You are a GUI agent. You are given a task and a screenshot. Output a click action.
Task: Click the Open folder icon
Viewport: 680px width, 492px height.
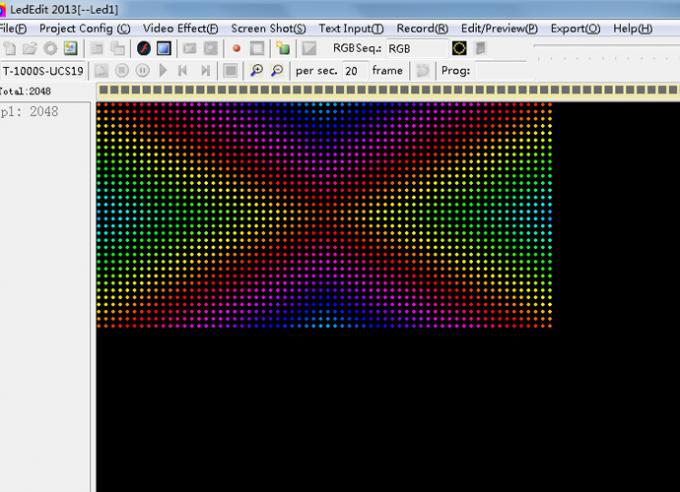point(29,48)
